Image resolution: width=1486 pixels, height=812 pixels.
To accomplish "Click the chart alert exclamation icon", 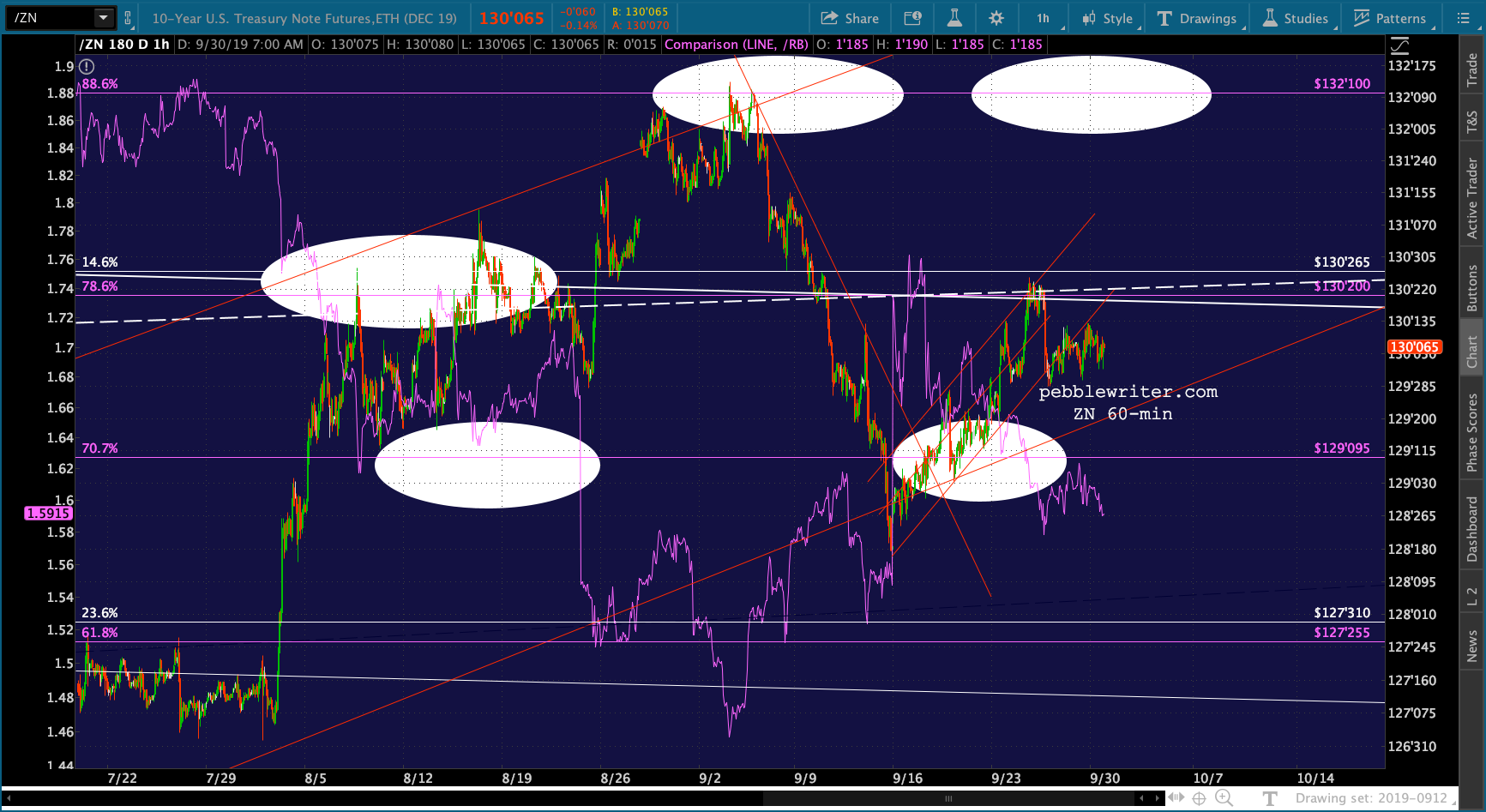I will click(x=87, y=66).
